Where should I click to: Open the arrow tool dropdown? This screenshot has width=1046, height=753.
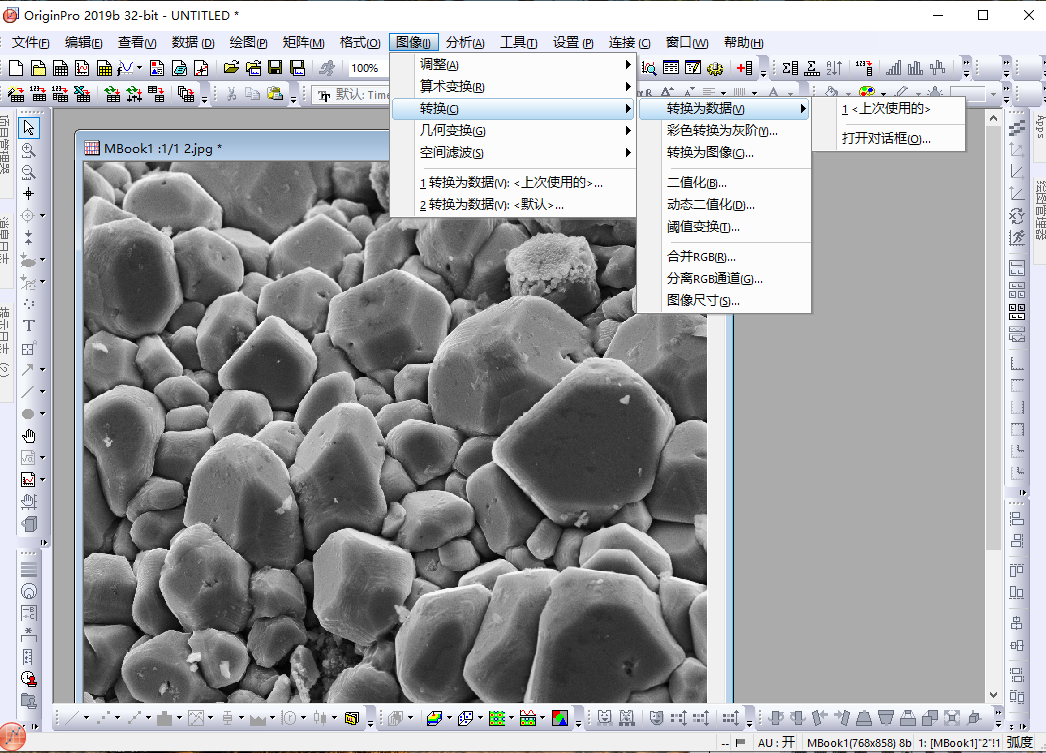(x=42, y=370)
